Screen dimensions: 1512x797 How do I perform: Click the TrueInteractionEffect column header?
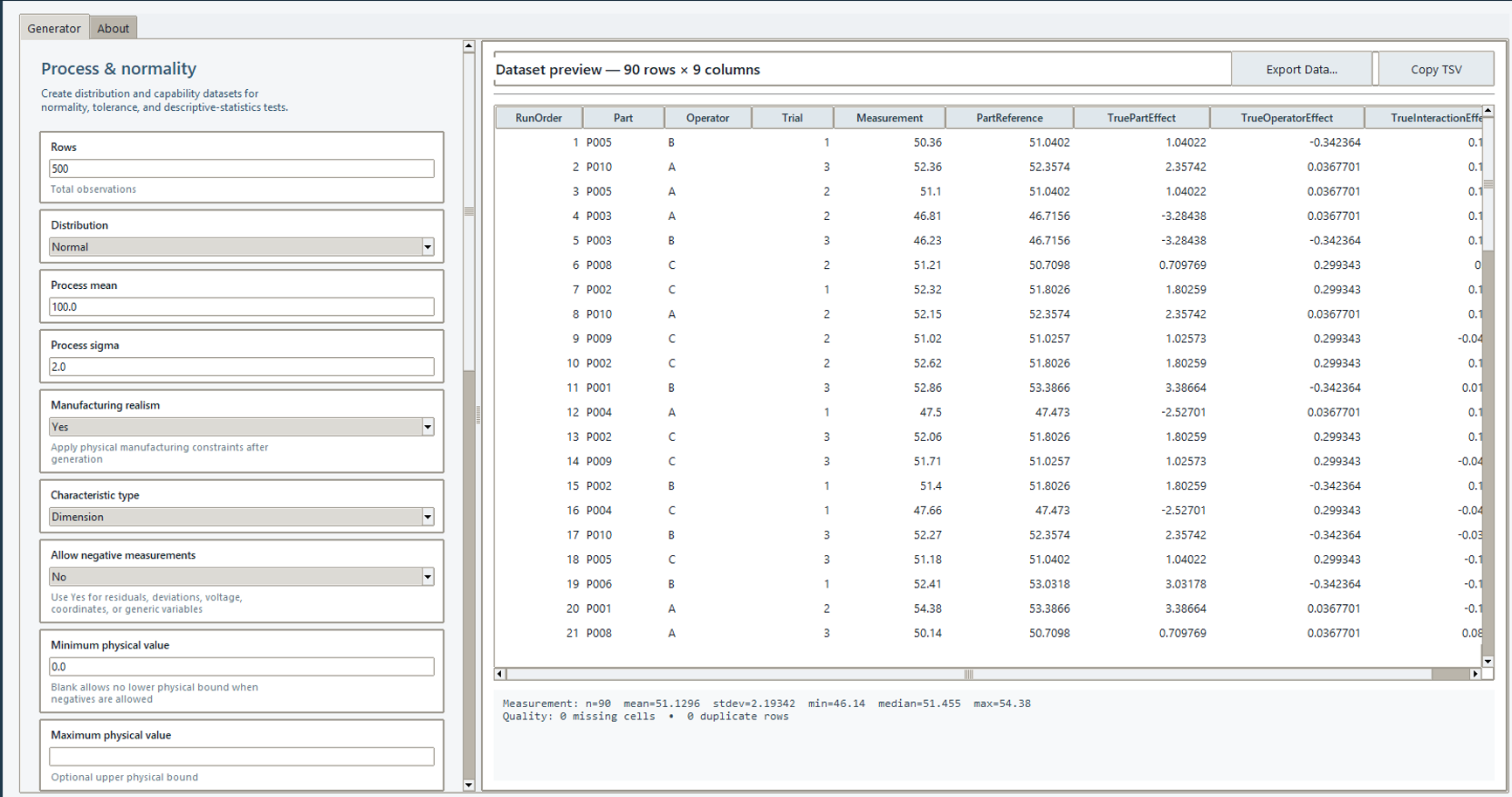click(x=1424, y=118)
